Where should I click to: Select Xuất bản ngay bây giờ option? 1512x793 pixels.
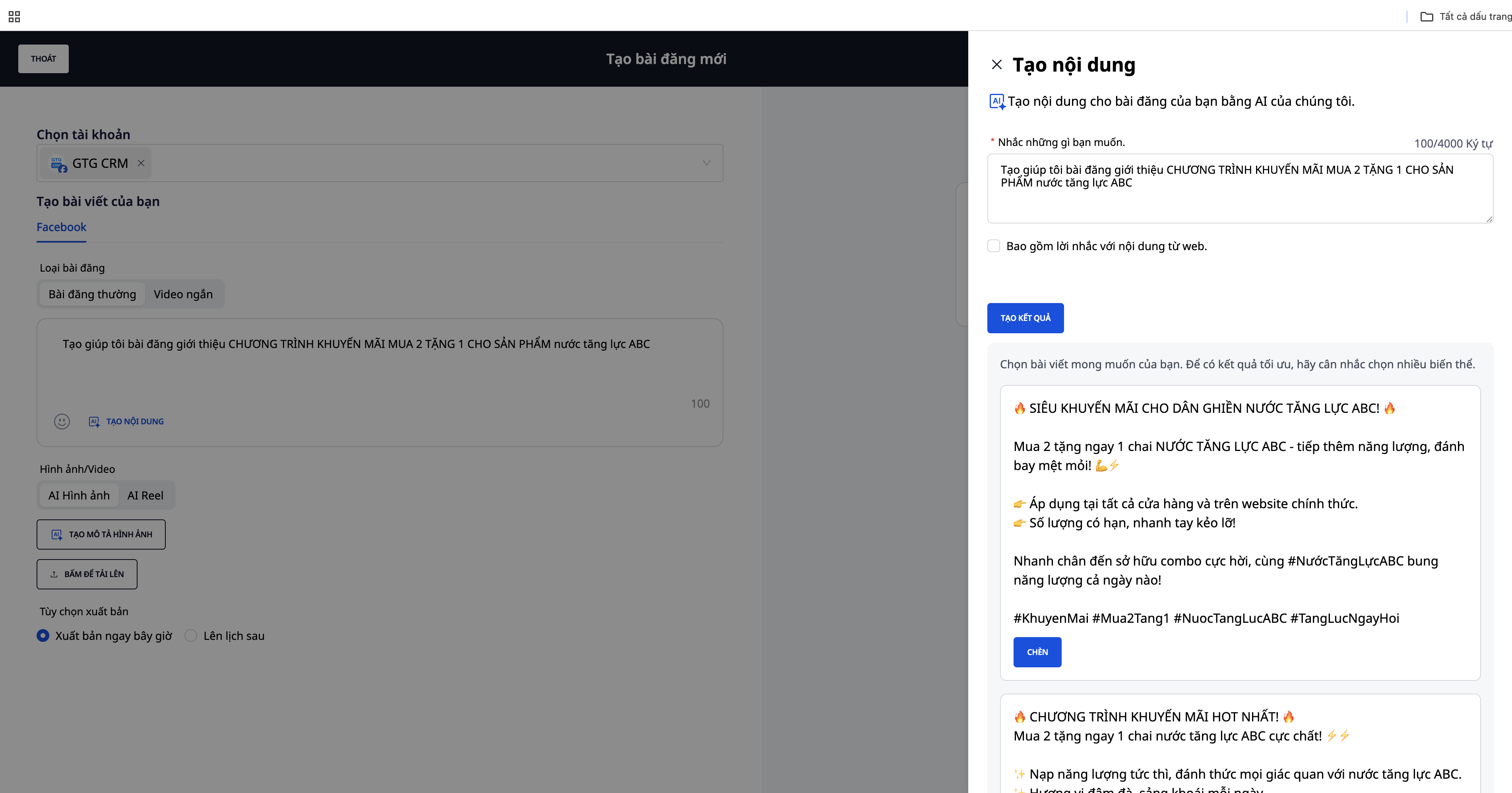(x=43, y=636)
